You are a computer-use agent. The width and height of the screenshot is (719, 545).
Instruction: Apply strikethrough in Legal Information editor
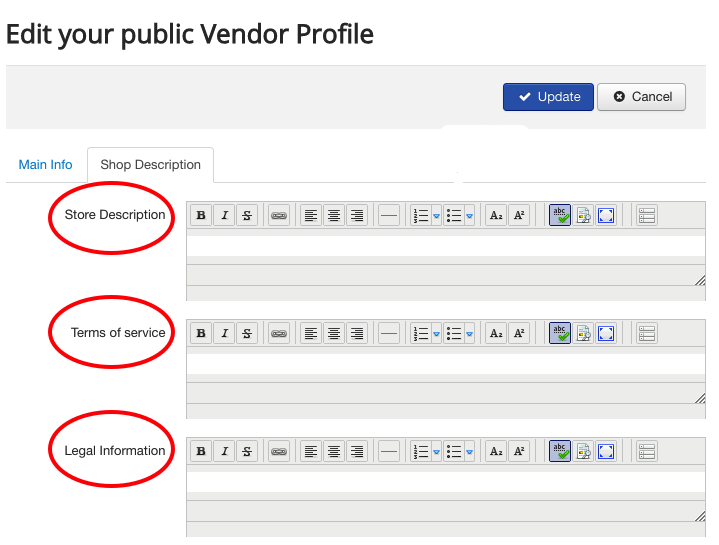pyautogui.click(x=247, y=451)
